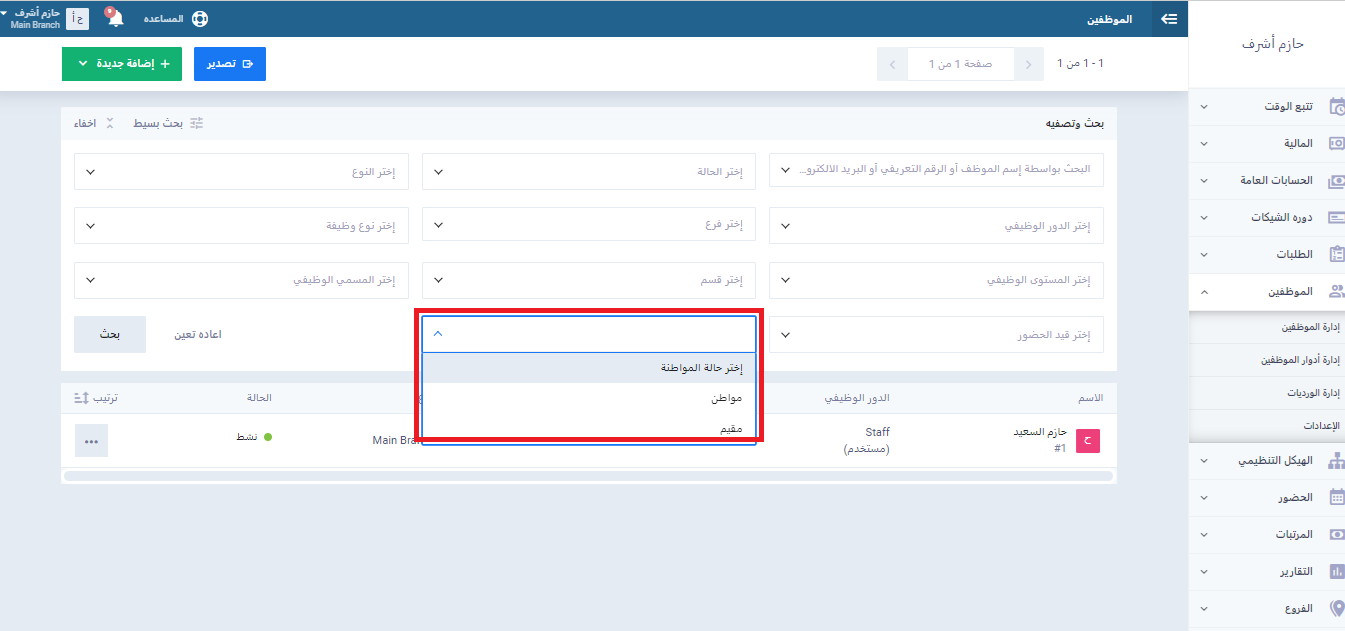1345x631 pixels.
Task: Click the إضافة جديدة add button
Action: (x=122, y=64)
